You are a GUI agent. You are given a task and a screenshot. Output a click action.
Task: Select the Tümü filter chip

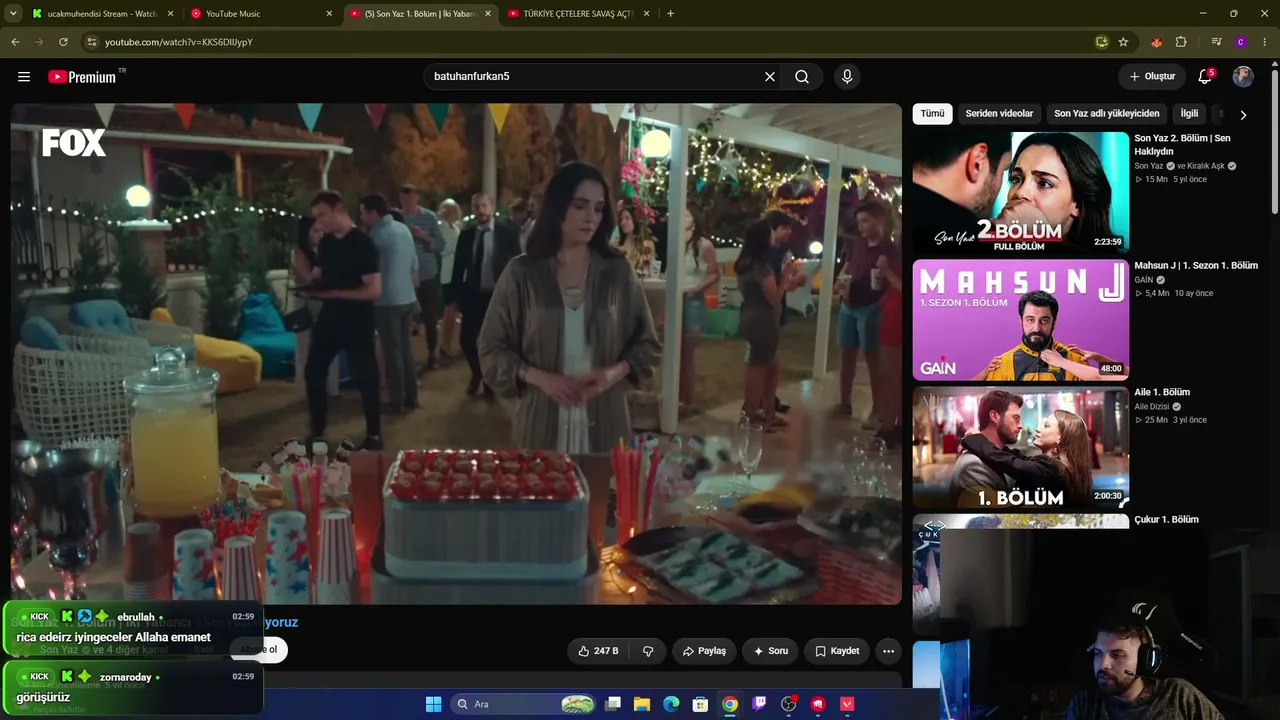point(932,114)
